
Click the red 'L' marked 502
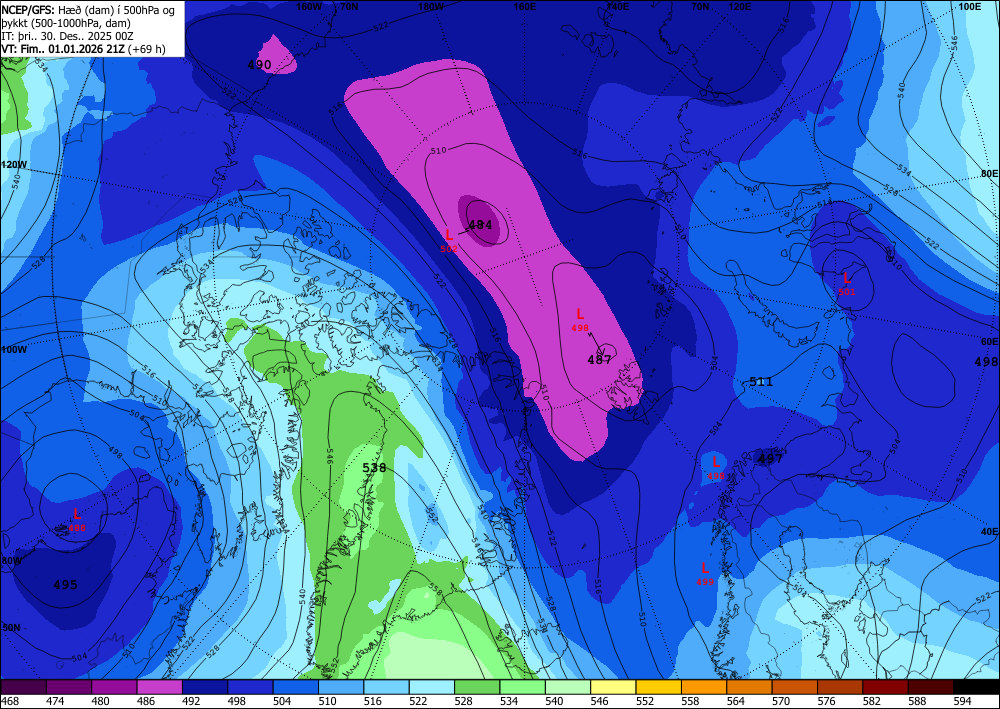click(x=449, y=235)
